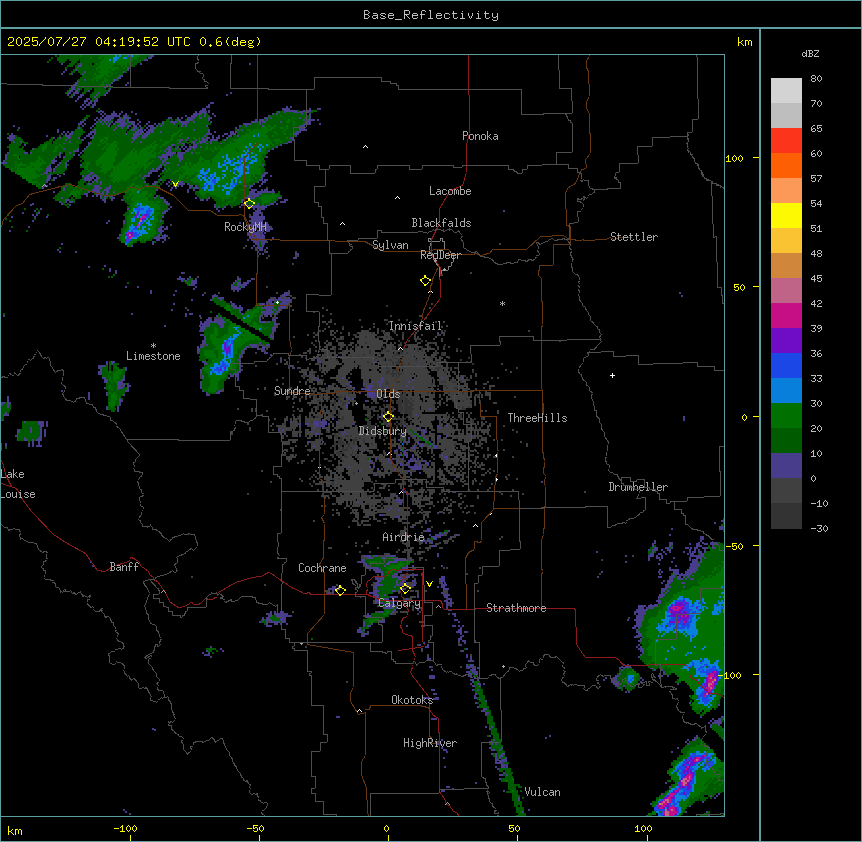
Task: Select the yellow diamond marker between Olds and Didsbury
Action: tap(389, 417)
